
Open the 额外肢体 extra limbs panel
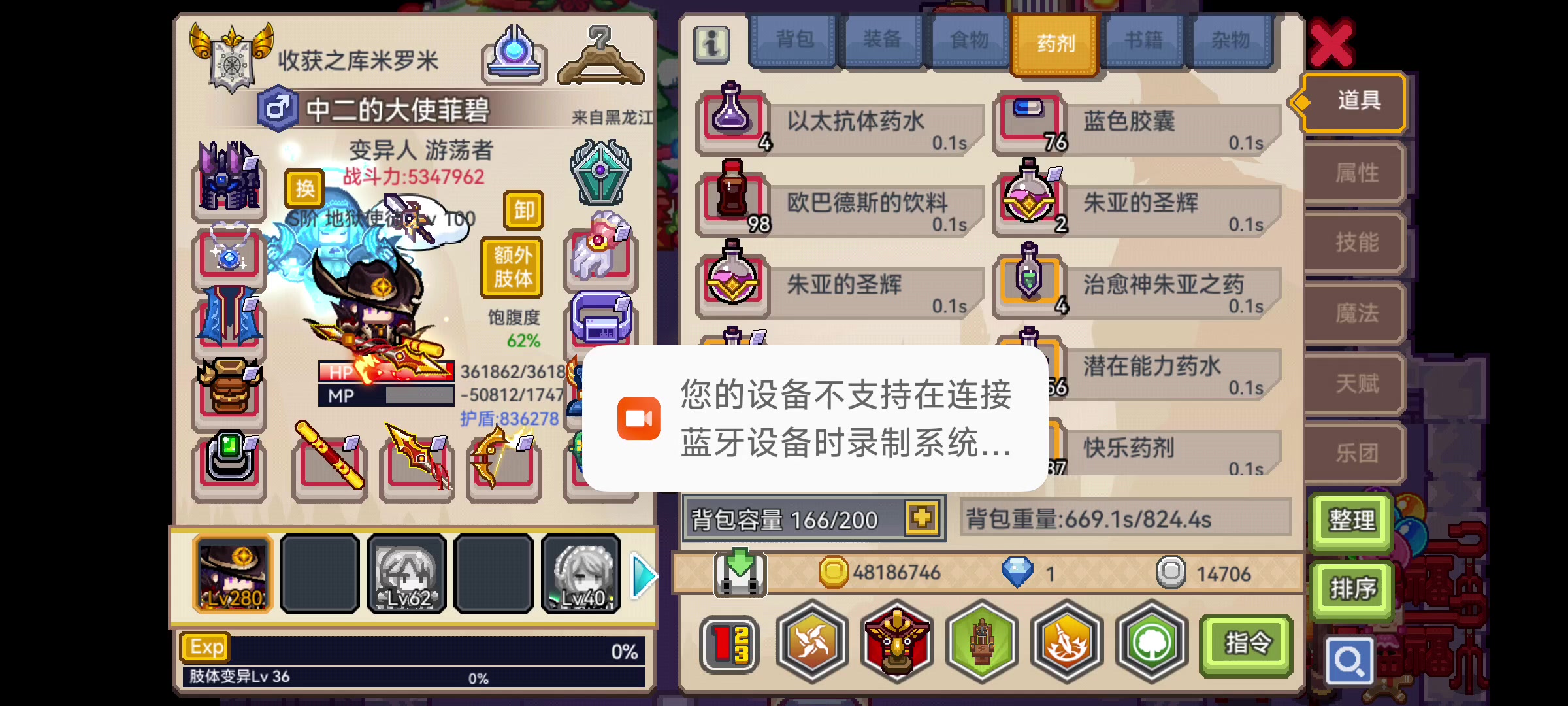coord(513,267)
